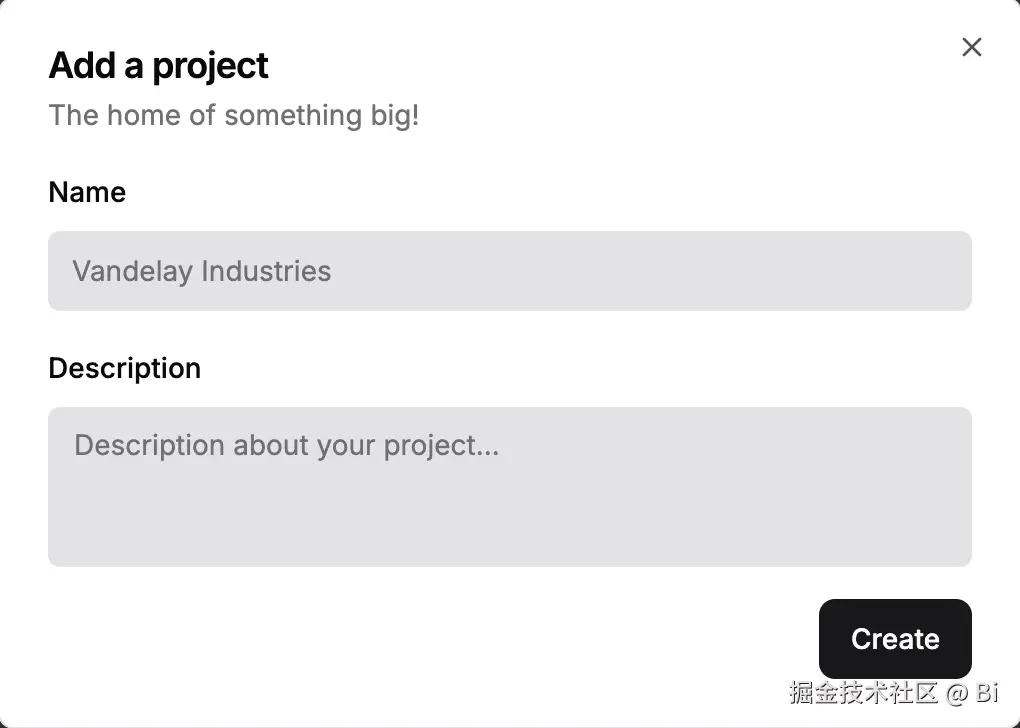Click the Name field label

click(x=87, y=192)
